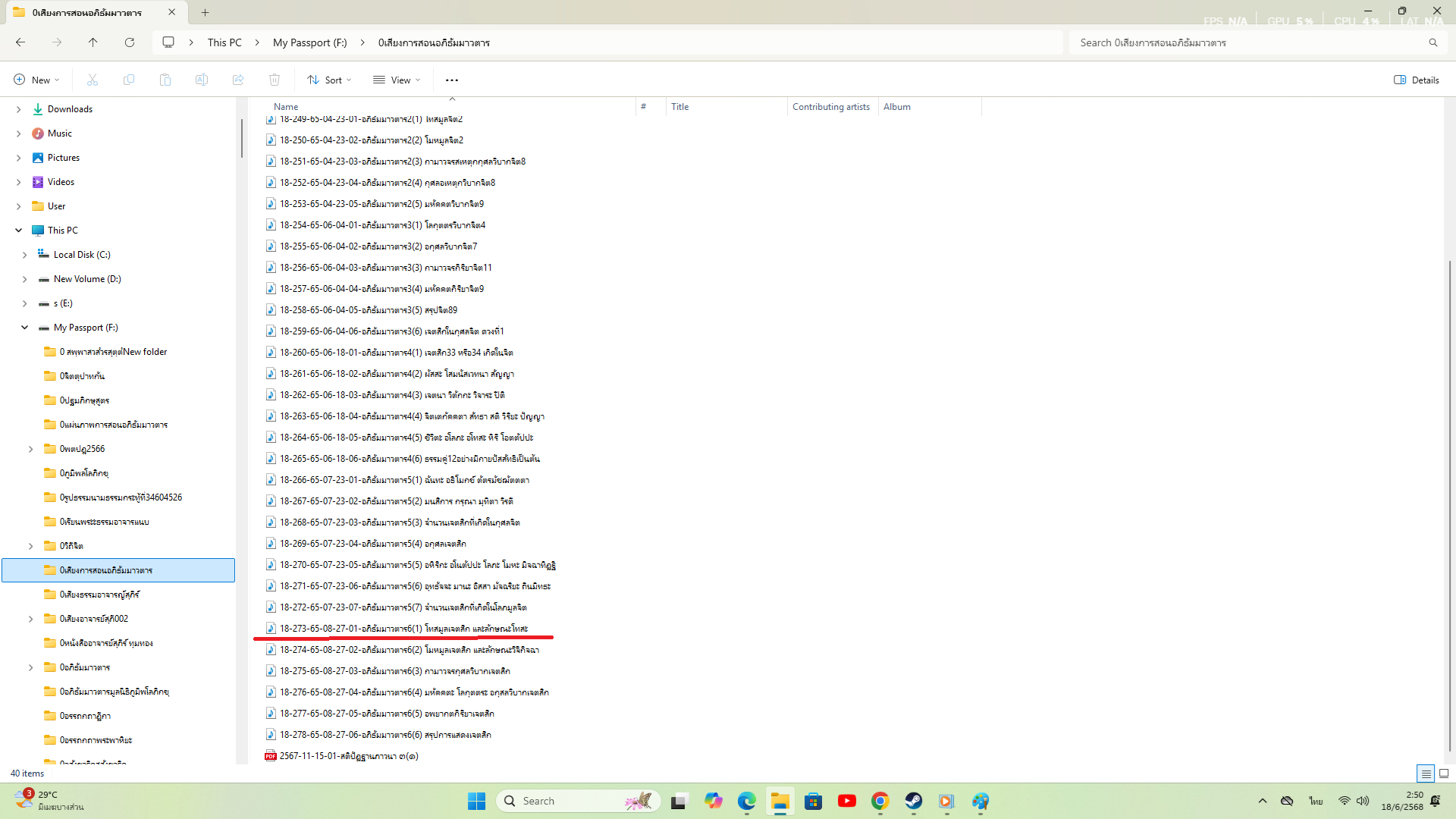Image resolution: width=1456 pixels, height=819 pixels.
Task: Collapse My Passport (F:) tree node
Action: click(x=24, y=328)
